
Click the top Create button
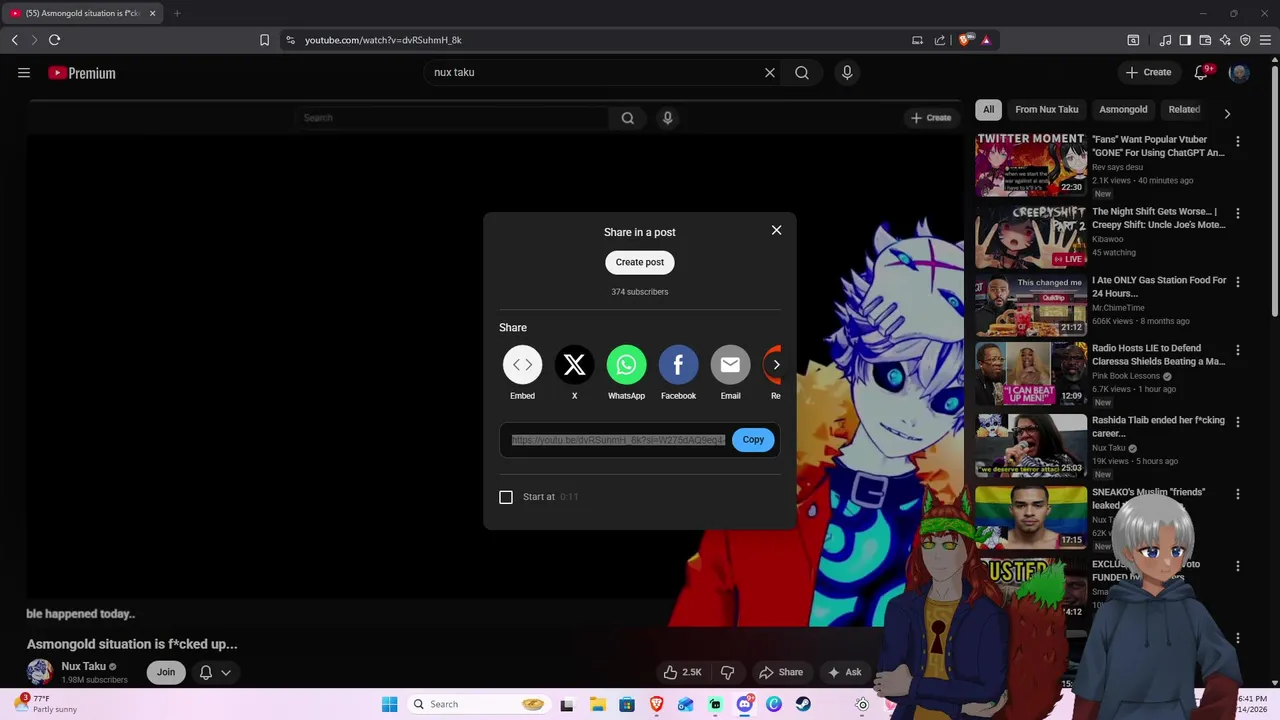1148,73
